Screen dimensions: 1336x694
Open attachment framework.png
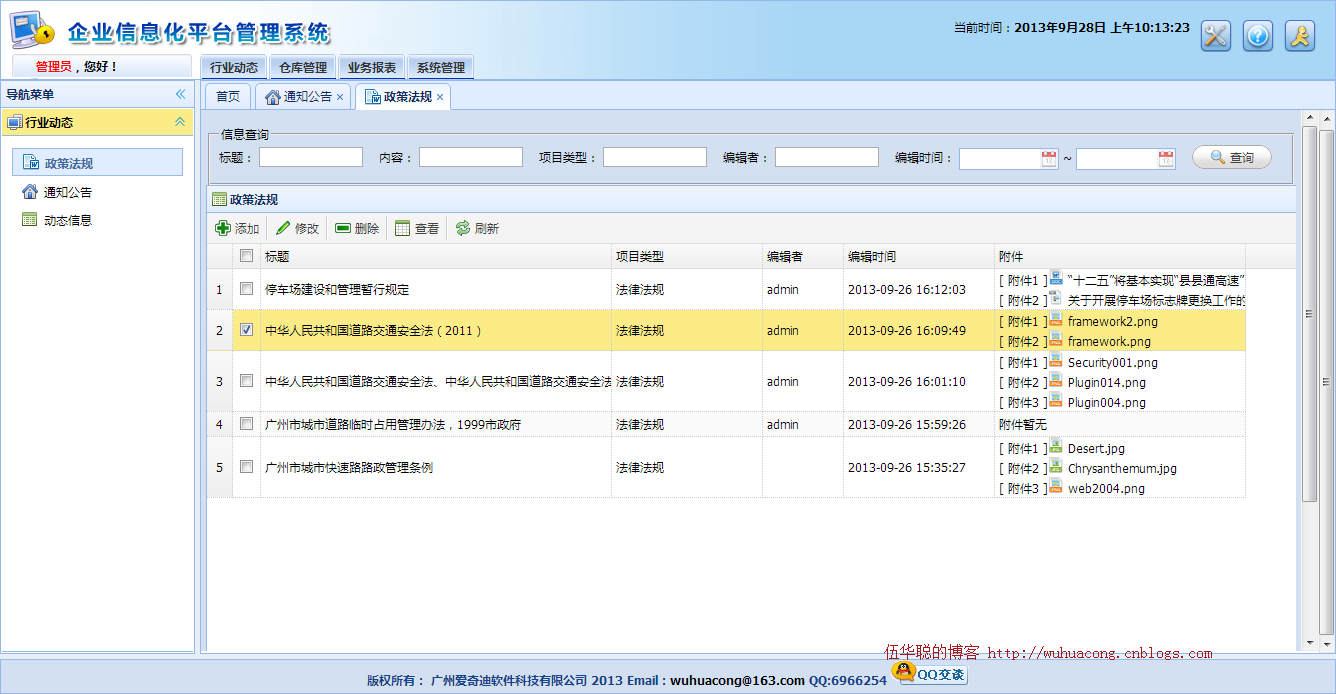[x=1109, y=341]
